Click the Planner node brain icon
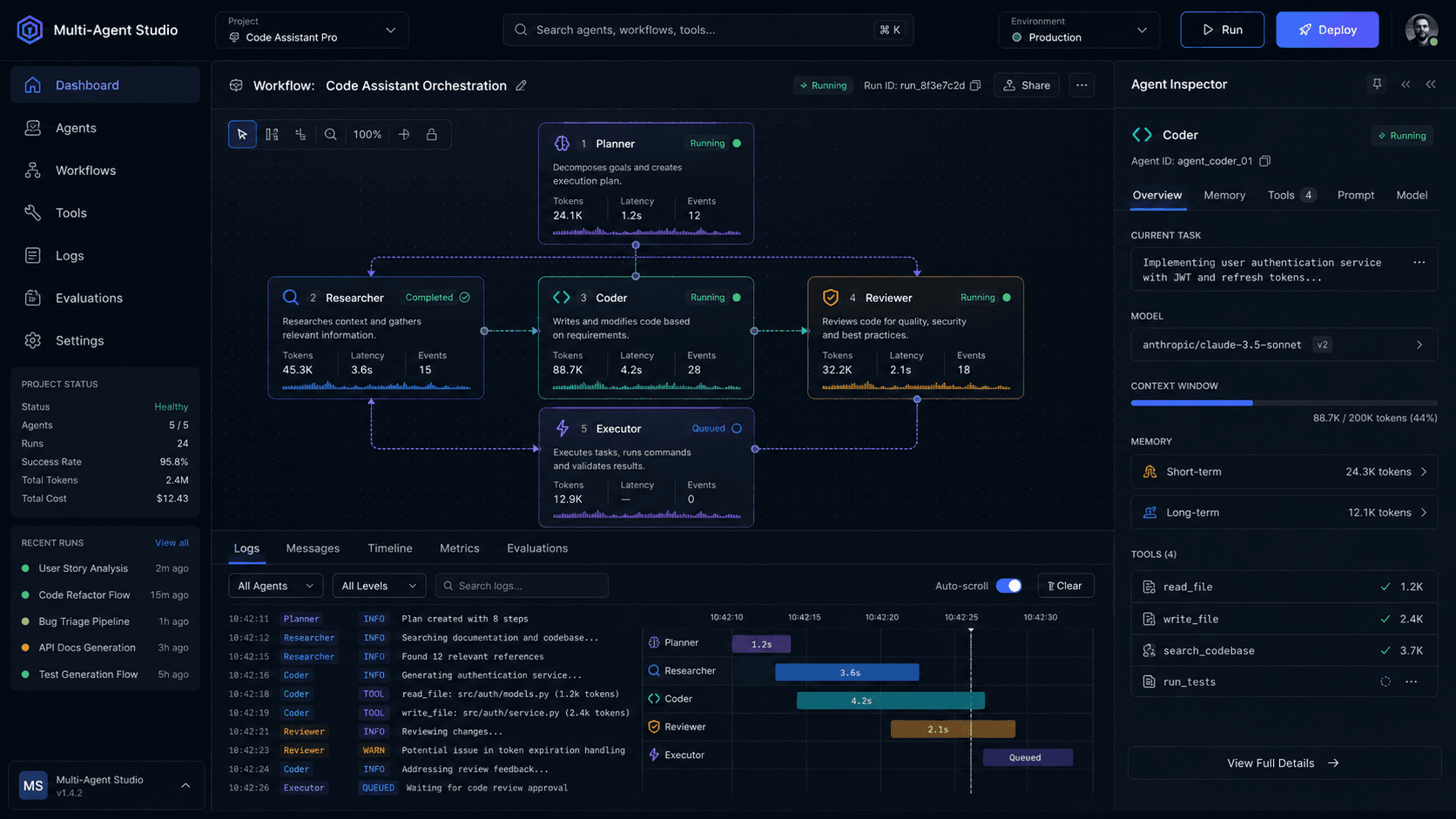Screen dimensions: 1456x819 [x=562, y=144]
